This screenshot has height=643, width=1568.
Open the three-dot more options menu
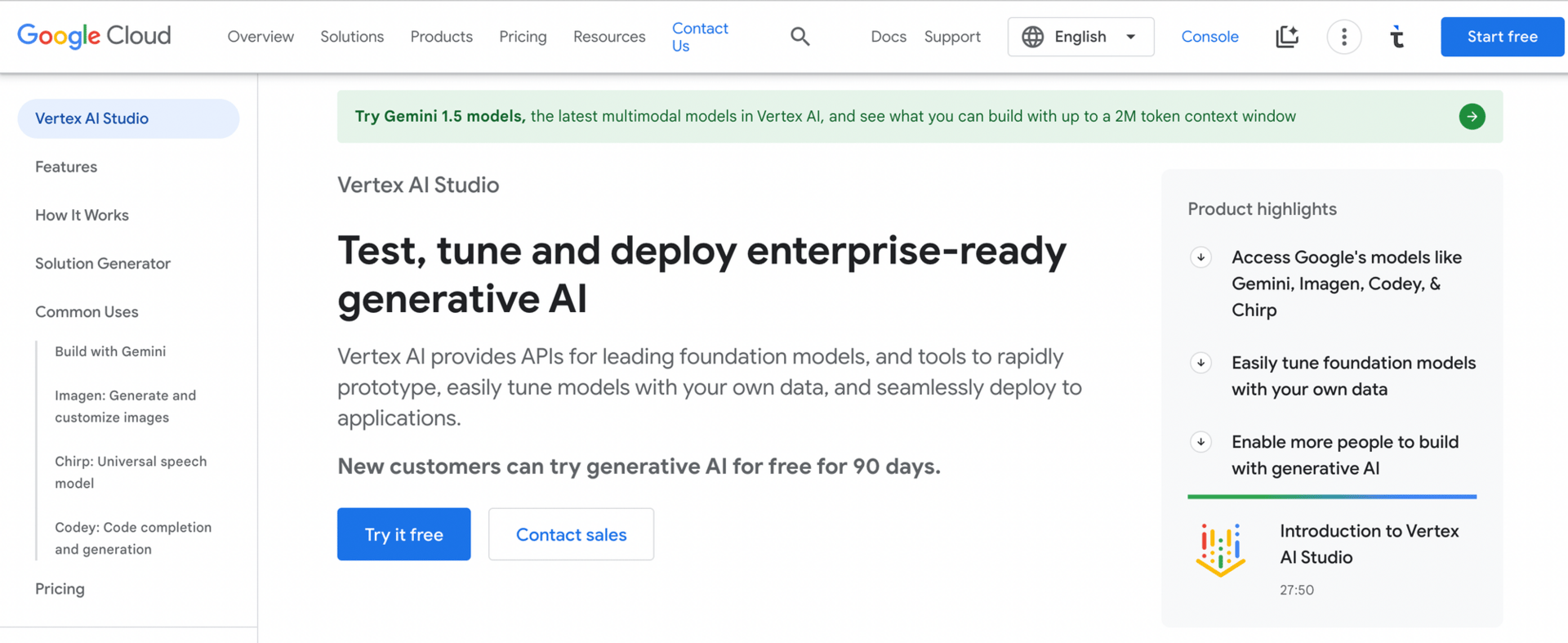point(1344,37)
